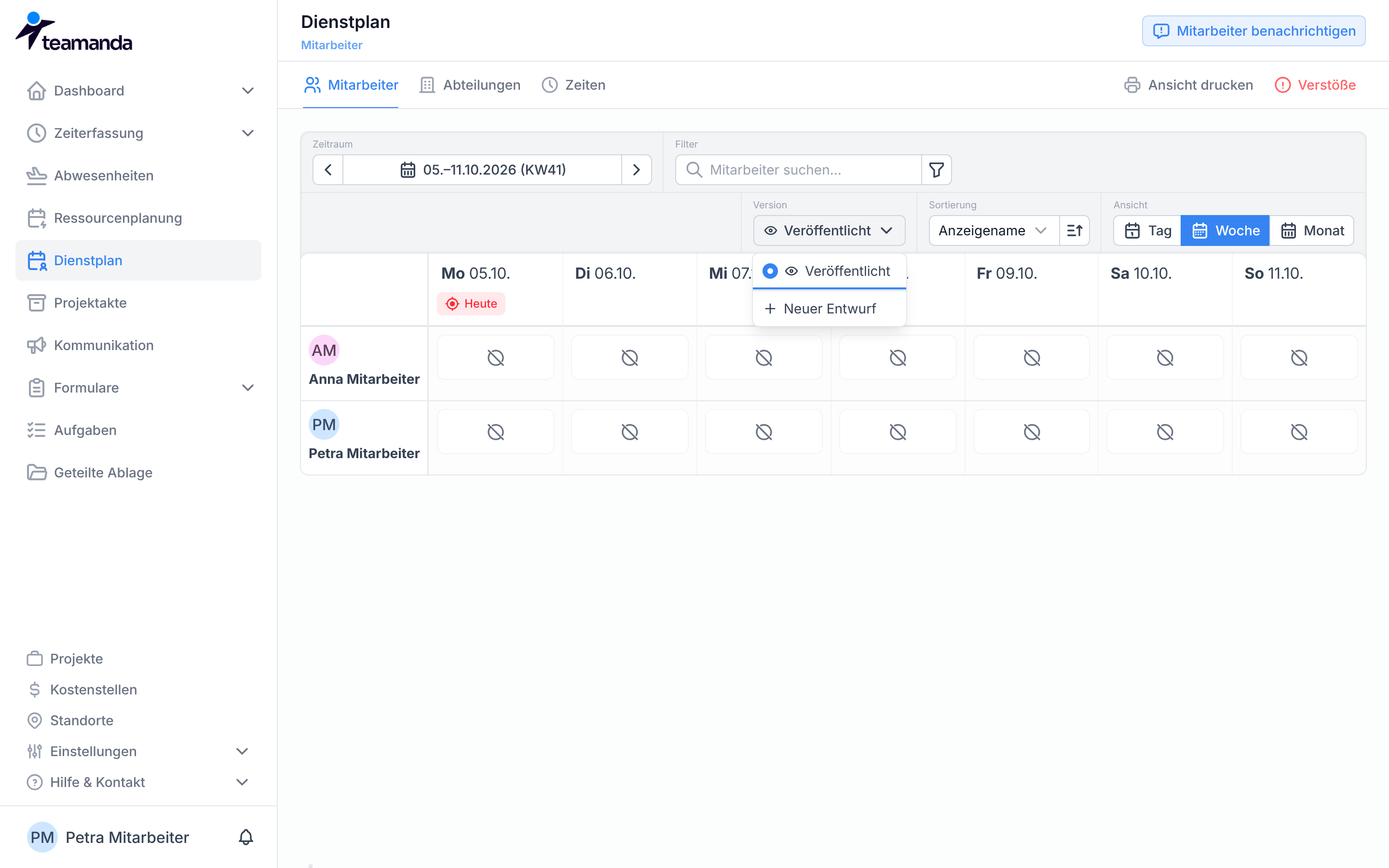Viewport: 1389px width, 868px height.
Task: Switch the view to Woche
Action: point(1225,230)
